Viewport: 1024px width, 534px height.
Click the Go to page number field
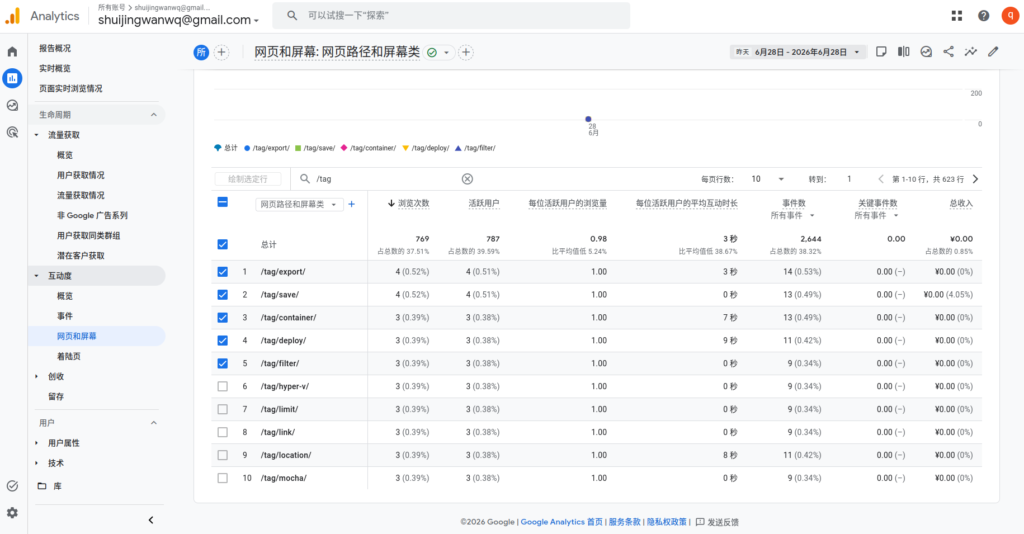click(849, 179)
